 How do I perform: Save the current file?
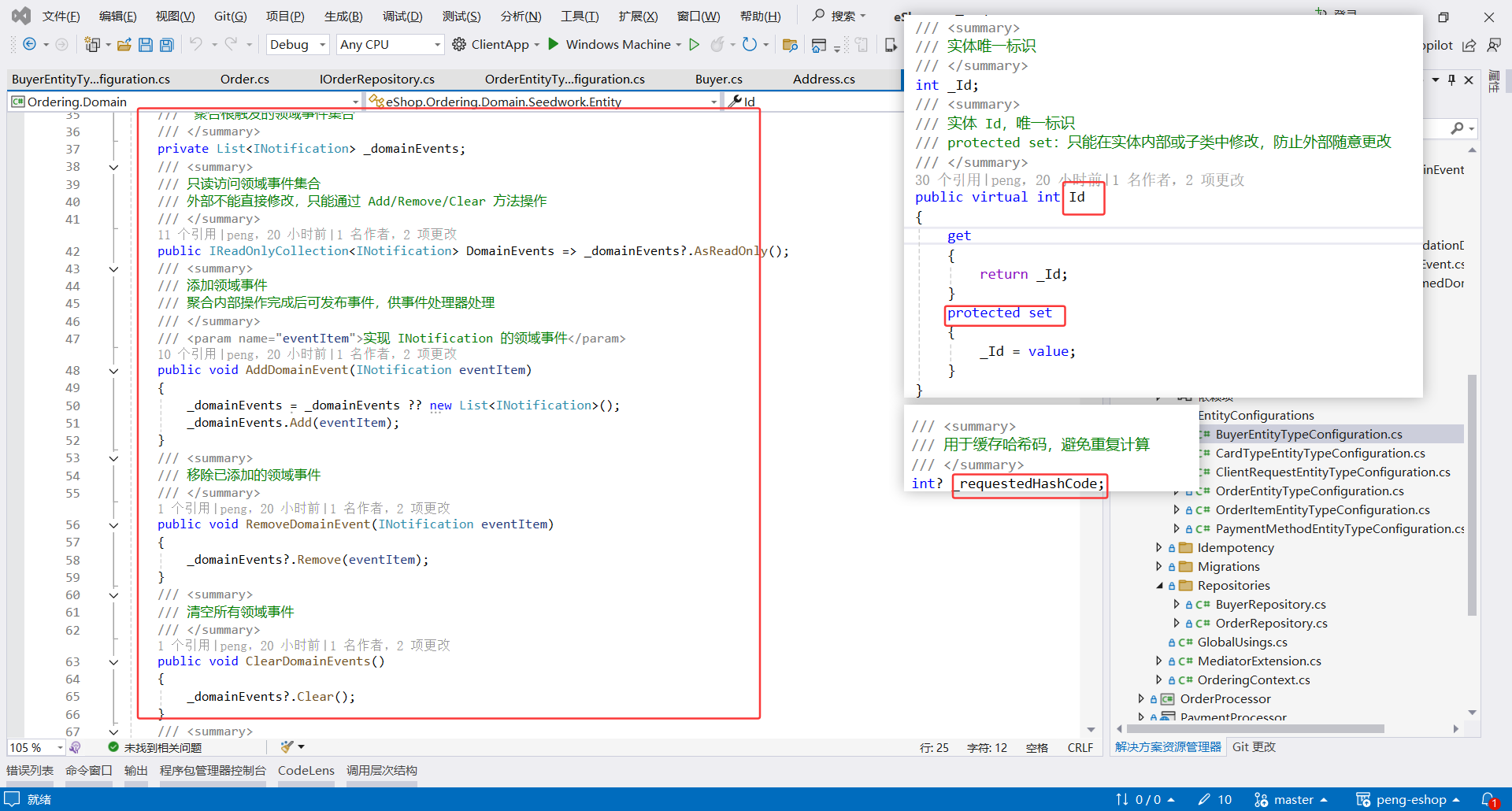point(146,44)
